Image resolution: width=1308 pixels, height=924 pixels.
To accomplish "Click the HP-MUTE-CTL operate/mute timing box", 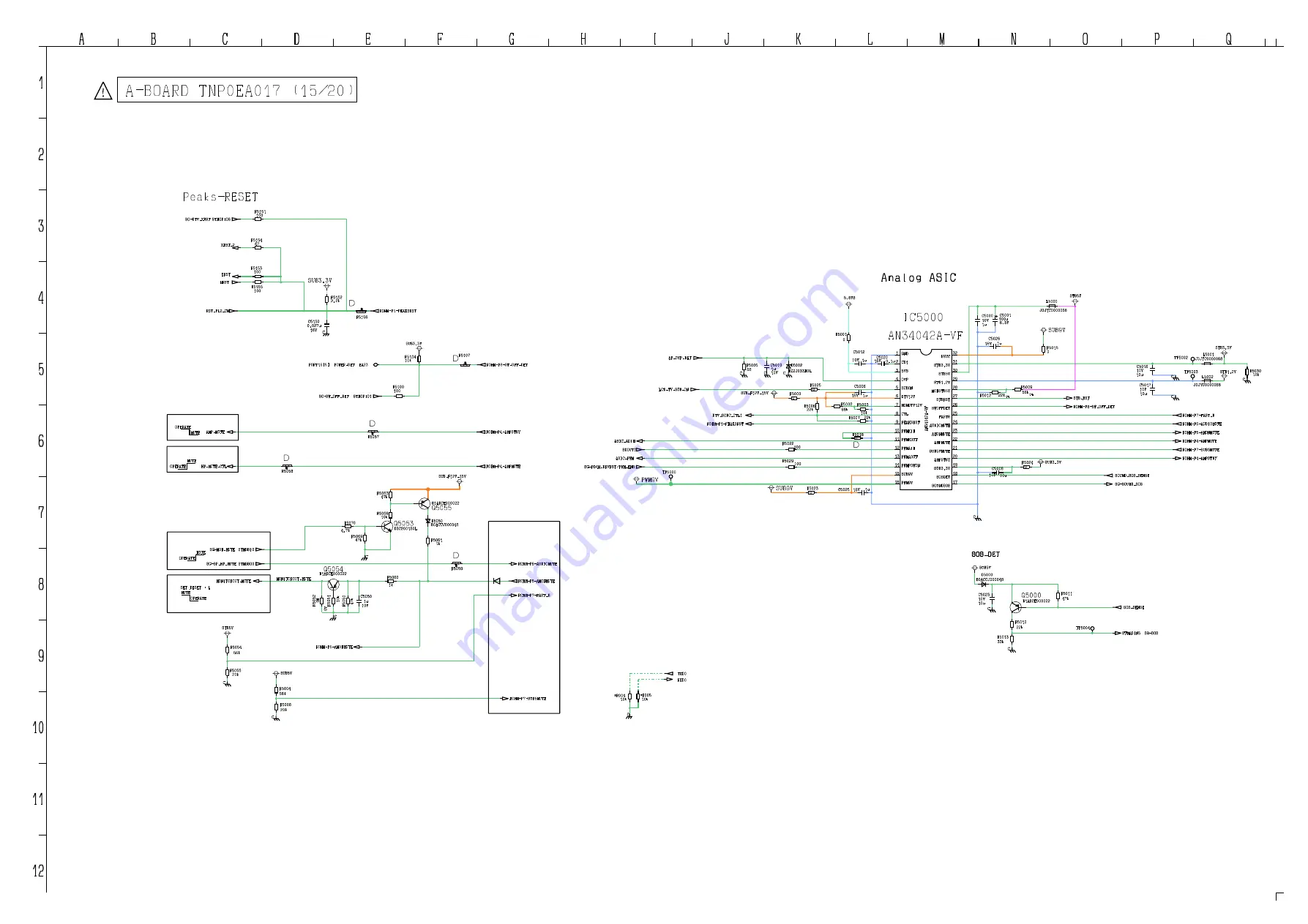I will click(203, 459).
